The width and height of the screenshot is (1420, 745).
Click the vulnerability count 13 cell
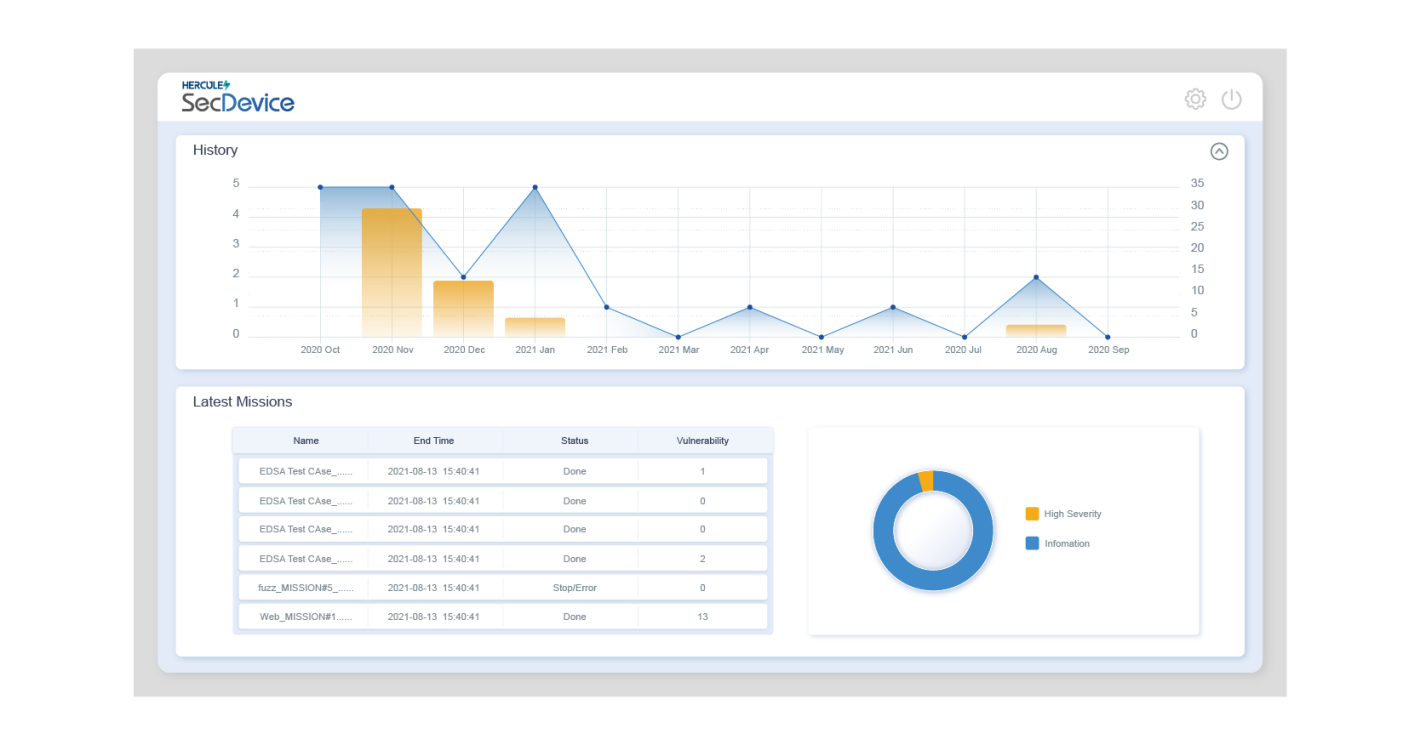pyautogui.click(x=702, y=617)
